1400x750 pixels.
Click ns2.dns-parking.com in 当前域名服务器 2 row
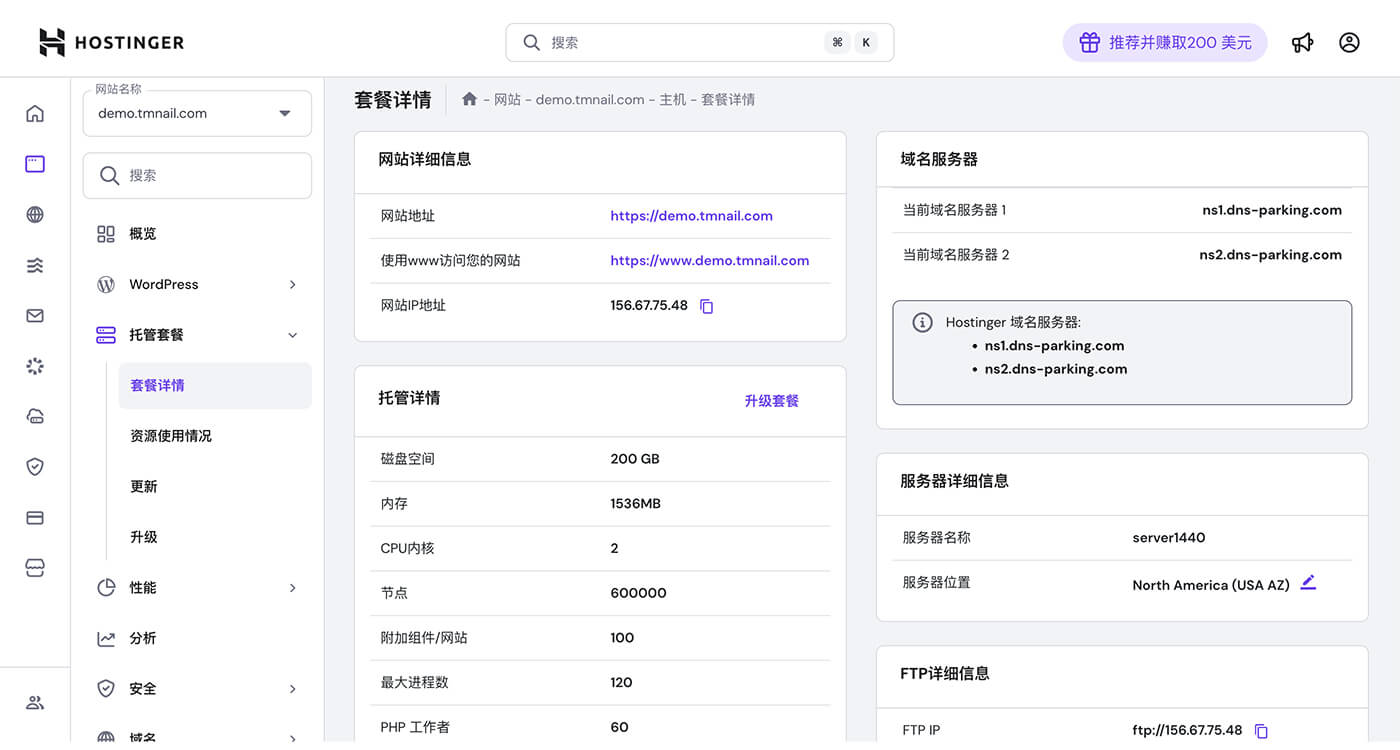tap(1270, 255)
